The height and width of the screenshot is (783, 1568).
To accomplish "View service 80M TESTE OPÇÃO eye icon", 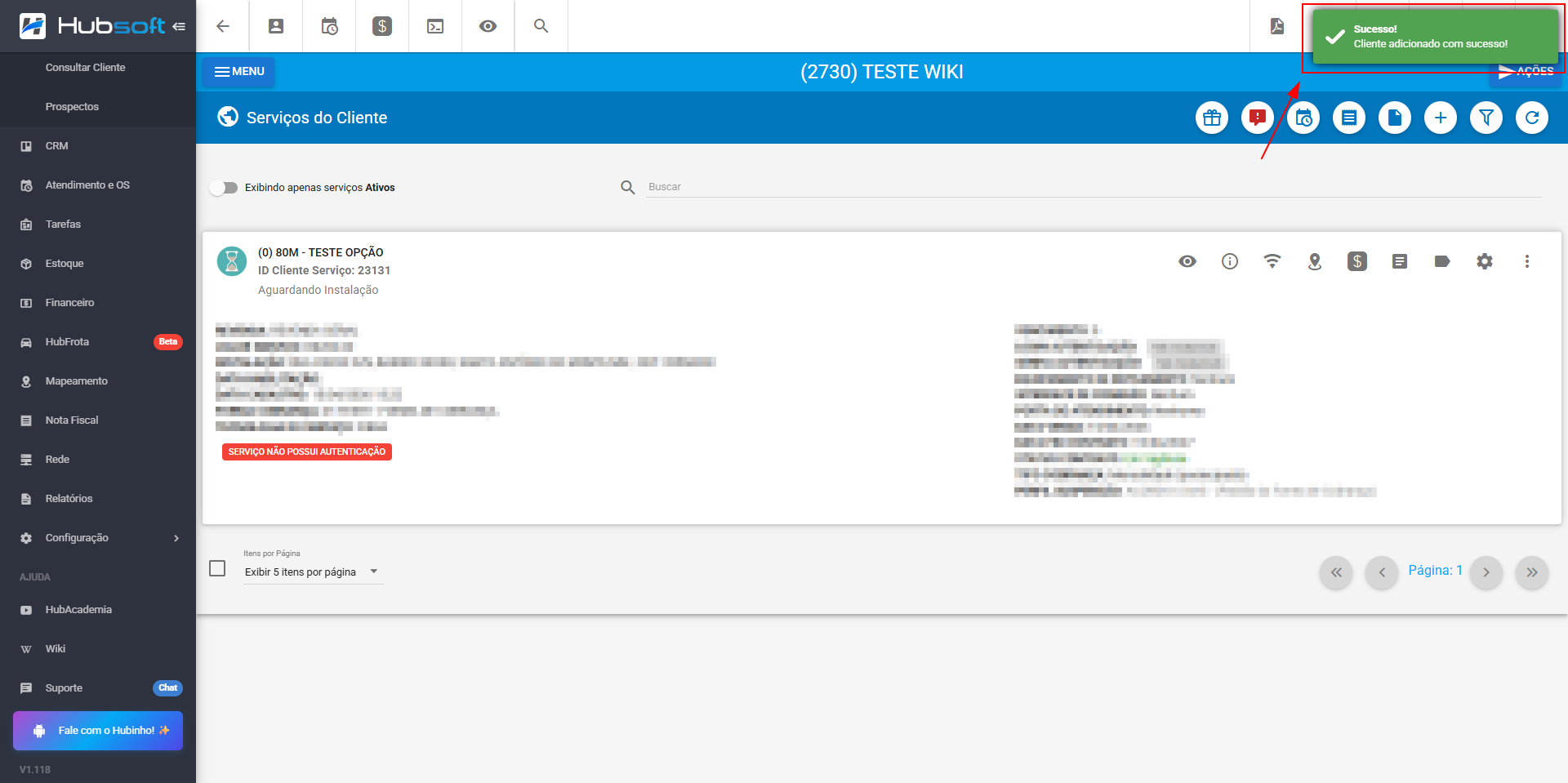I will tap(1187, 261).
